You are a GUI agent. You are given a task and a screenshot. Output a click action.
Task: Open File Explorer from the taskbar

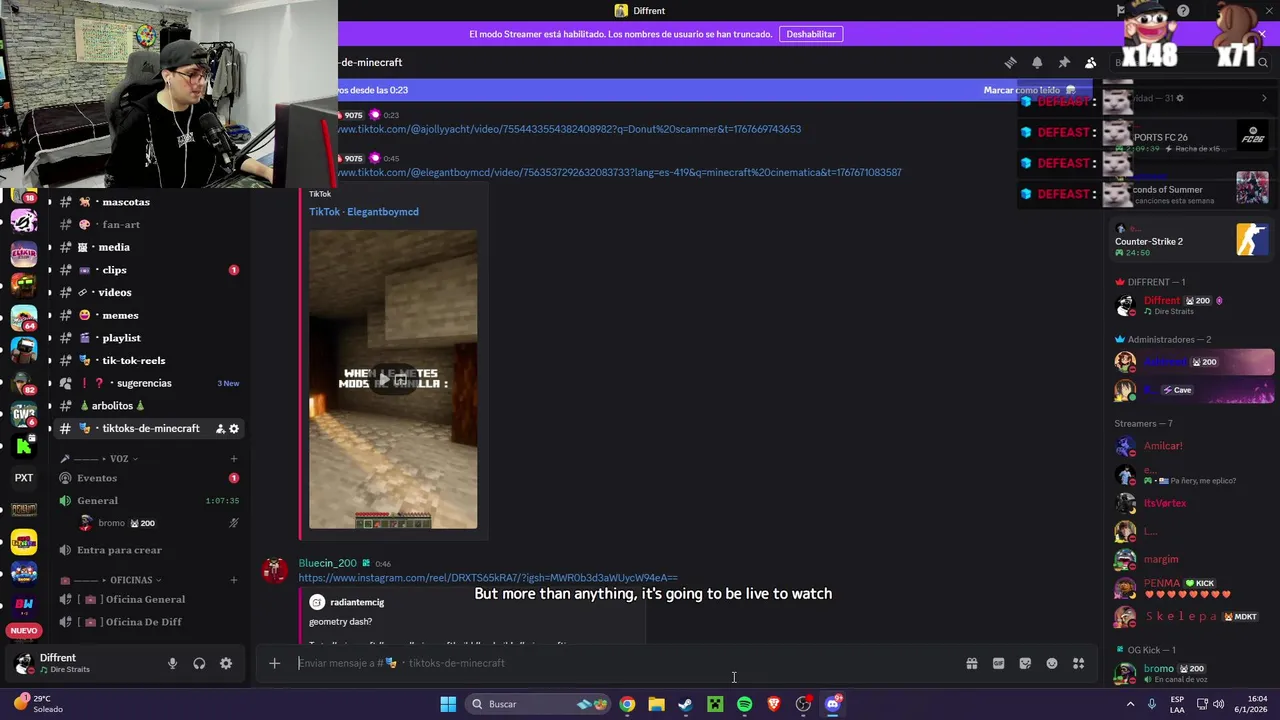[656, 704]
